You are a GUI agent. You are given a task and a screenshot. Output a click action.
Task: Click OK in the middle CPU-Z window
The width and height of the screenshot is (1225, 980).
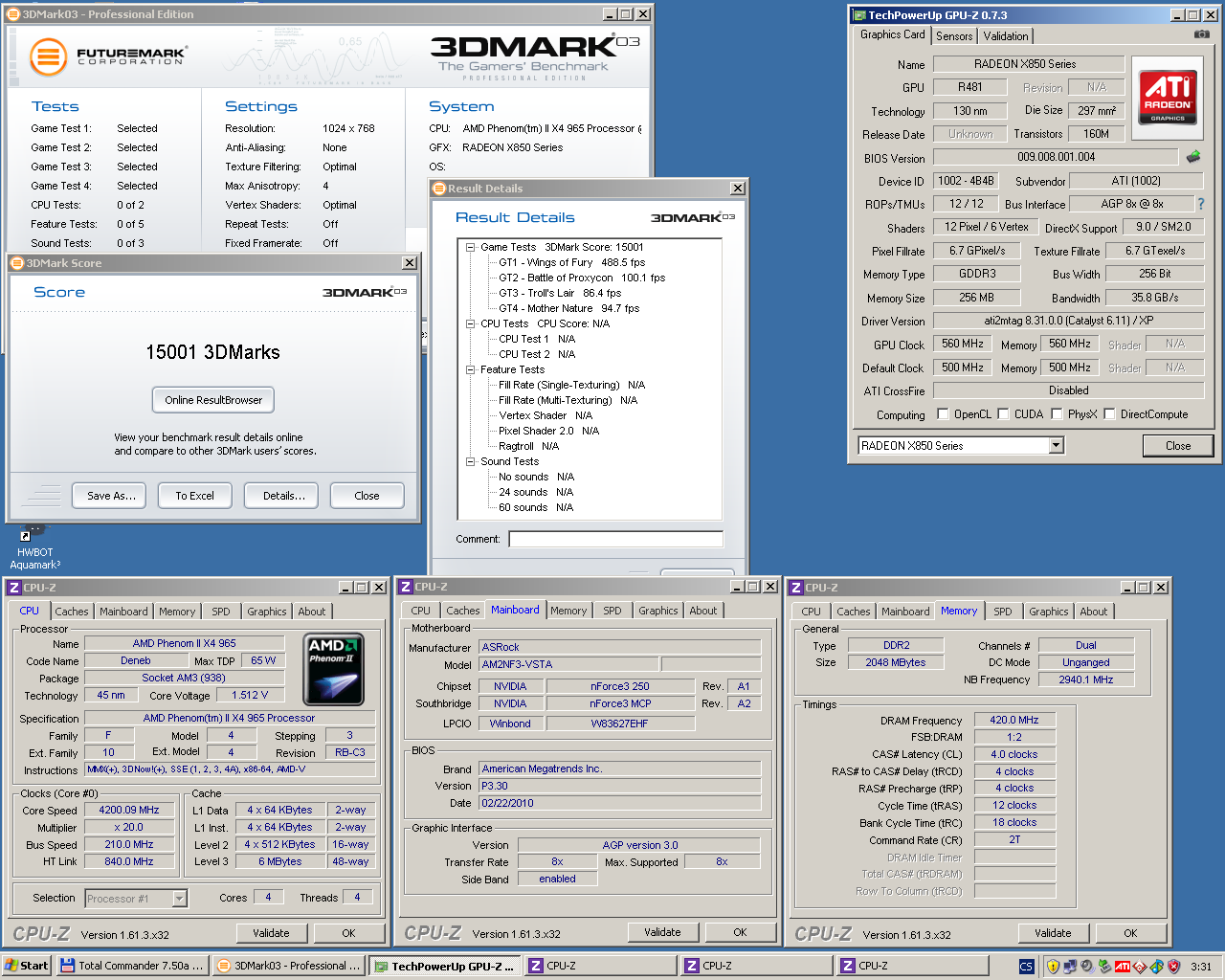740,932
